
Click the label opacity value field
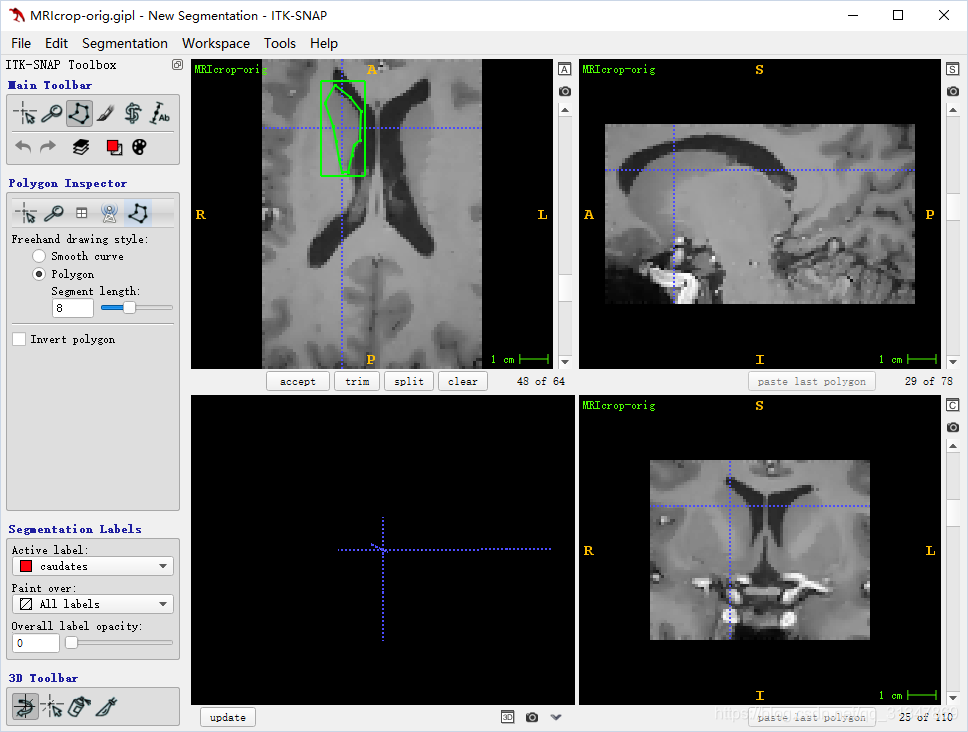point(36,643)
